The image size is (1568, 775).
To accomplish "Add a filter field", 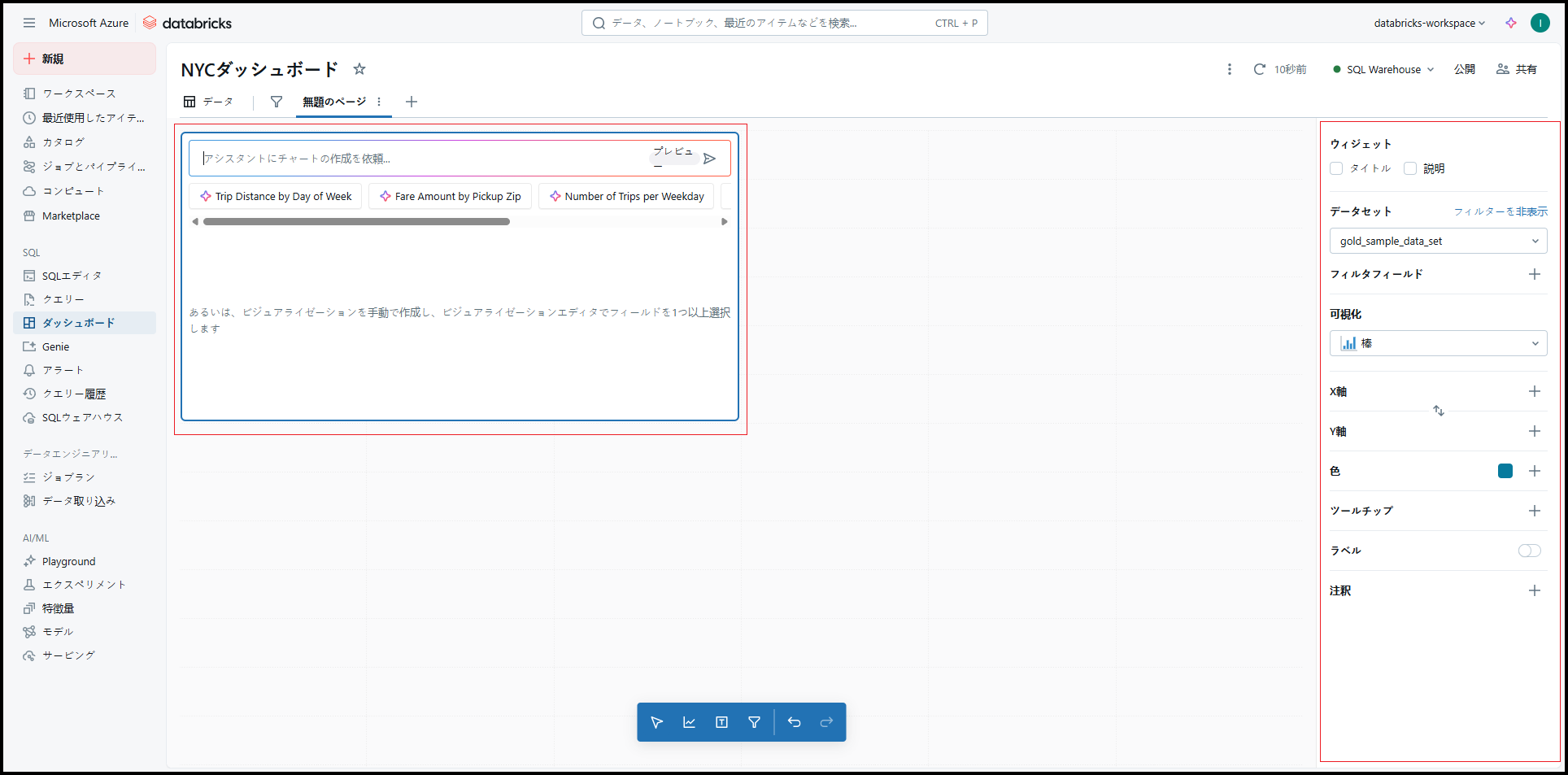I will (x=1535, y=274).
